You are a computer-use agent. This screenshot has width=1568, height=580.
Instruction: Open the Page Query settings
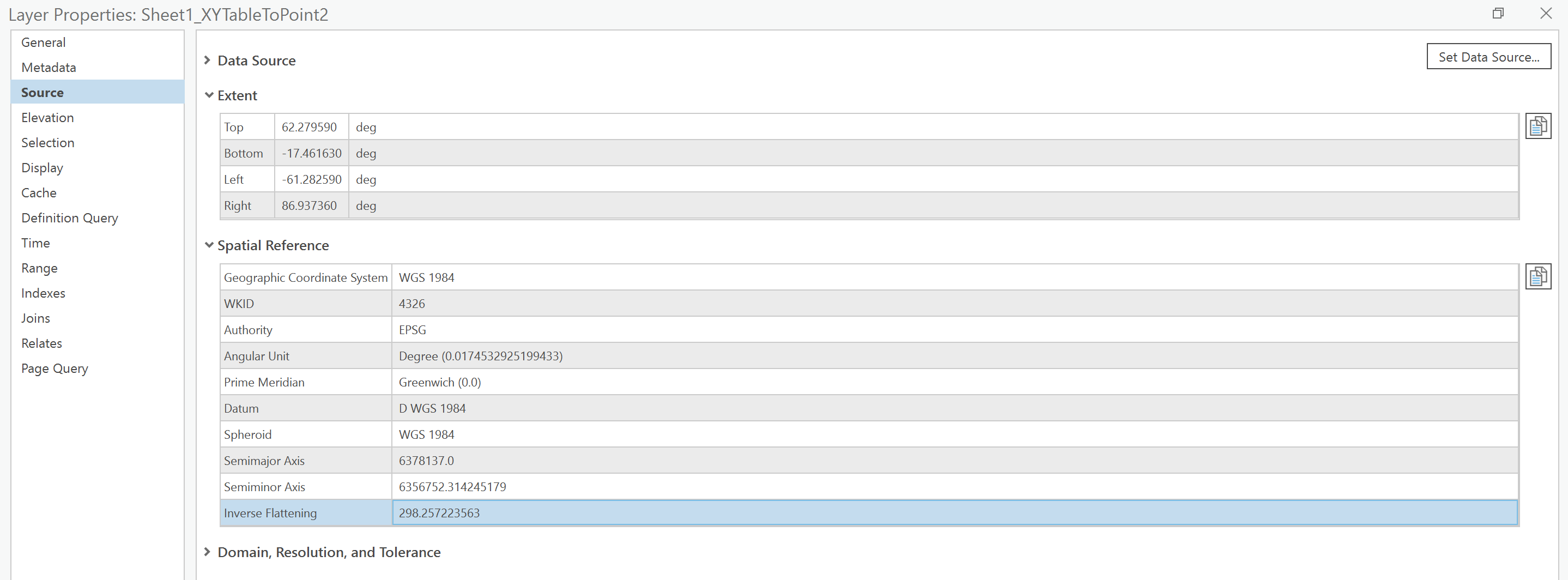[55, 368]
